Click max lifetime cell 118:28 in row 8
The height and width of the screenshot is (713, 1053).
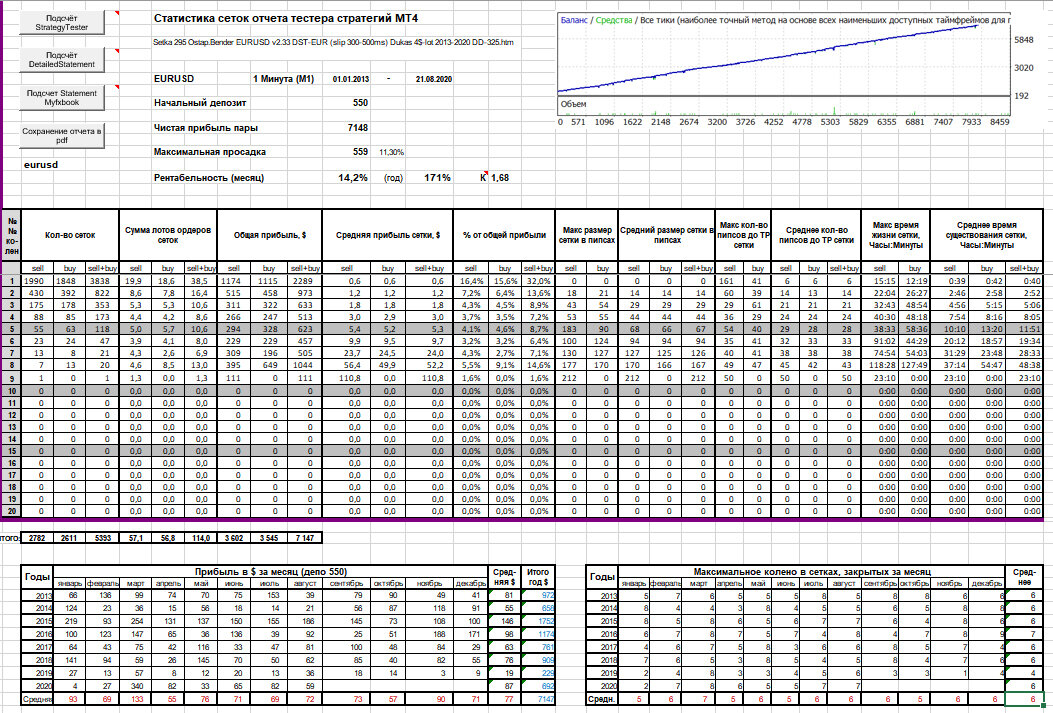(x=879, y=365)
